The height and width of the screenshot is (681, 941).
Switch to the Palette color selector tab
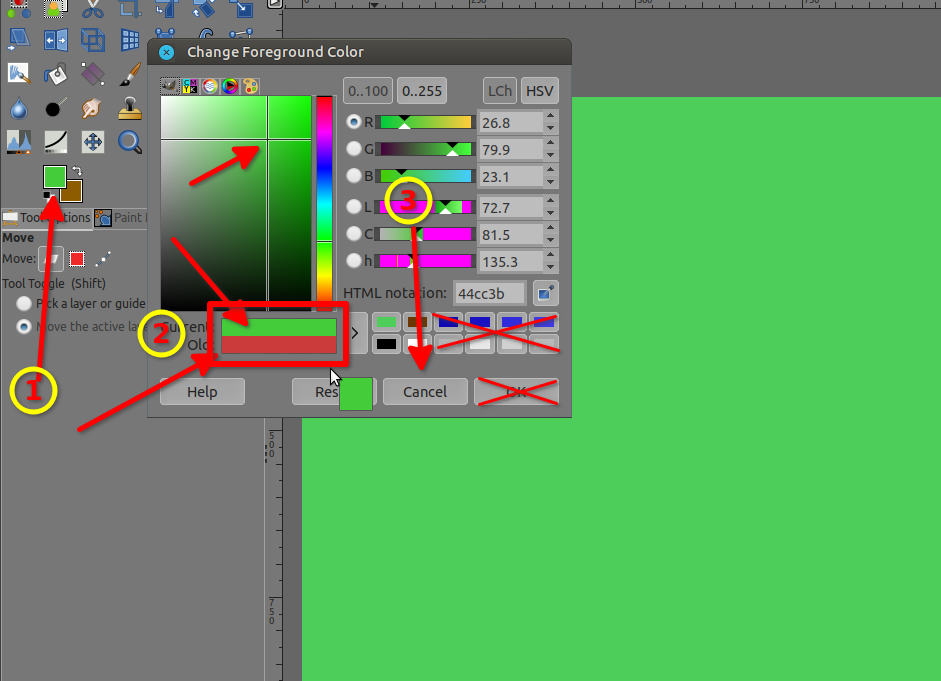pyautogui.click(x=250, y=87)
